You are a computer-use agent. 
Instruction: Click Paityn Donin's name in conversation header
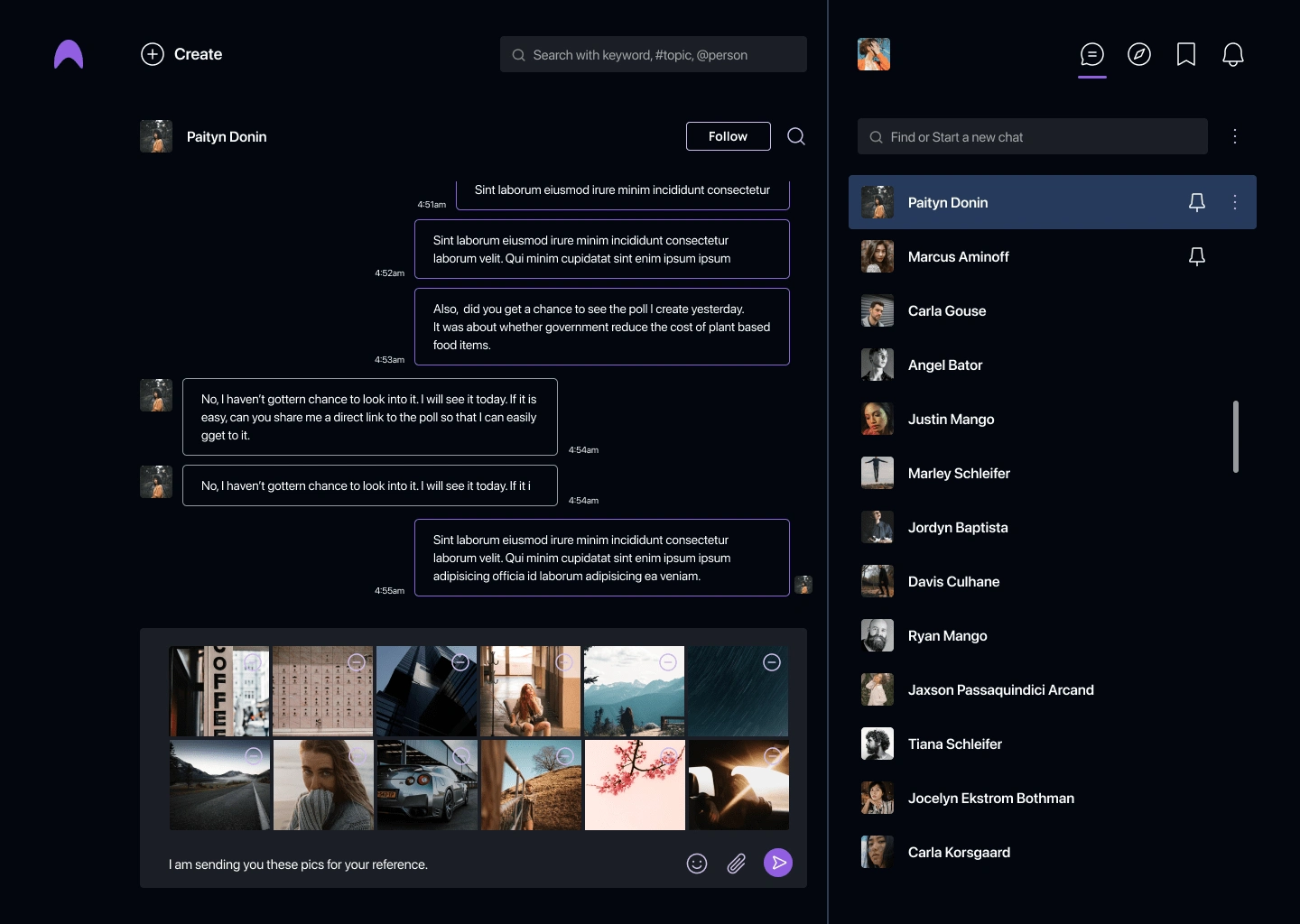click(227, 136)
